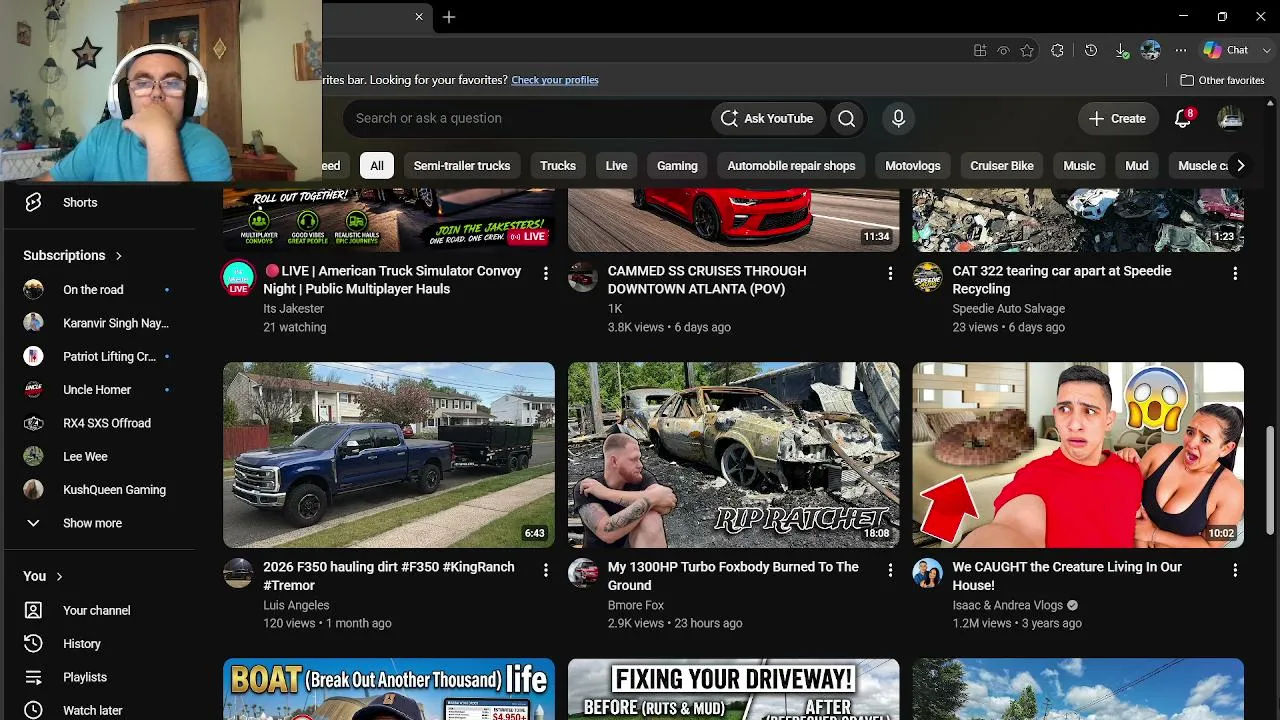Open the Uncle Homer subscription
The width and height of the screenshot is (1280, 720).
(99, 390)
